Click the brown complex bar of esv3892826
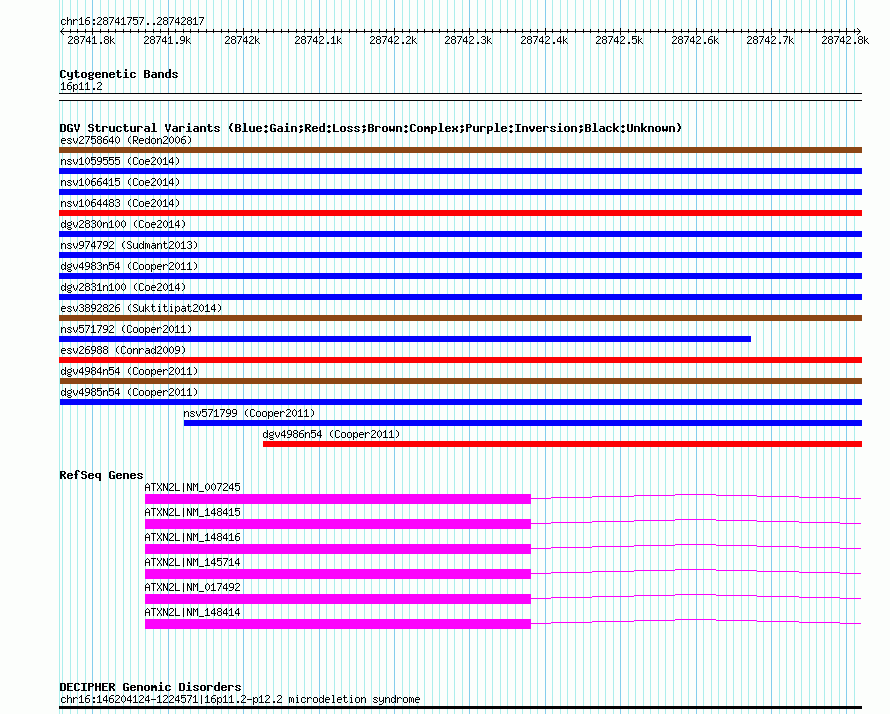 point(460,318)
